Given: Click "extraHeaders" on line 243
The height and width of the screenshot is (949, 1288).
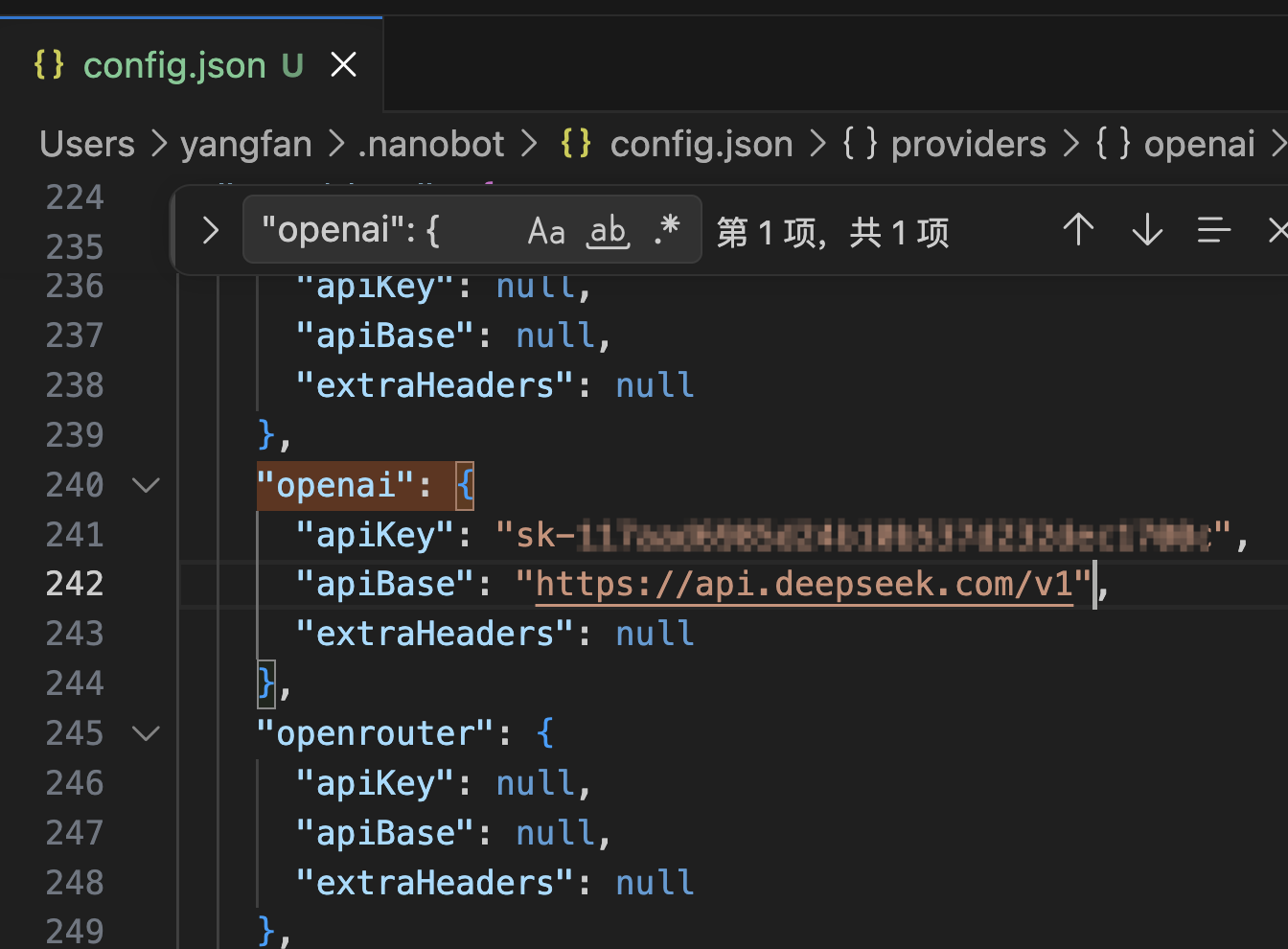Looking at the screenshot, I should 435,634.
